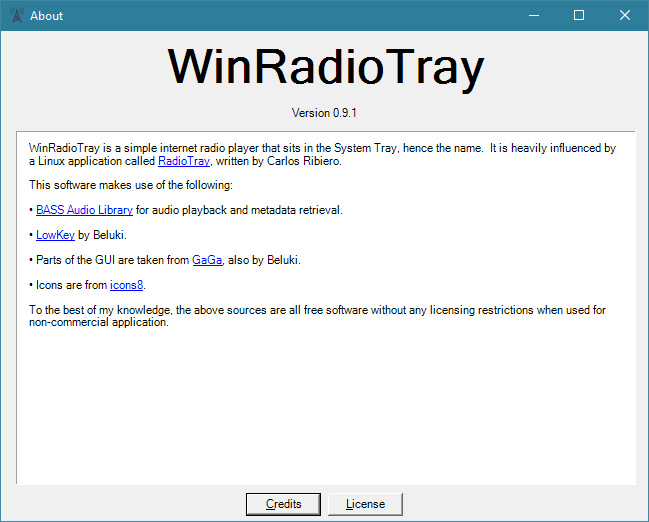Click the large WinRadioTray heading
This screenshot has height=522, width=649.
pyautogui.click(x=325, y=68)
